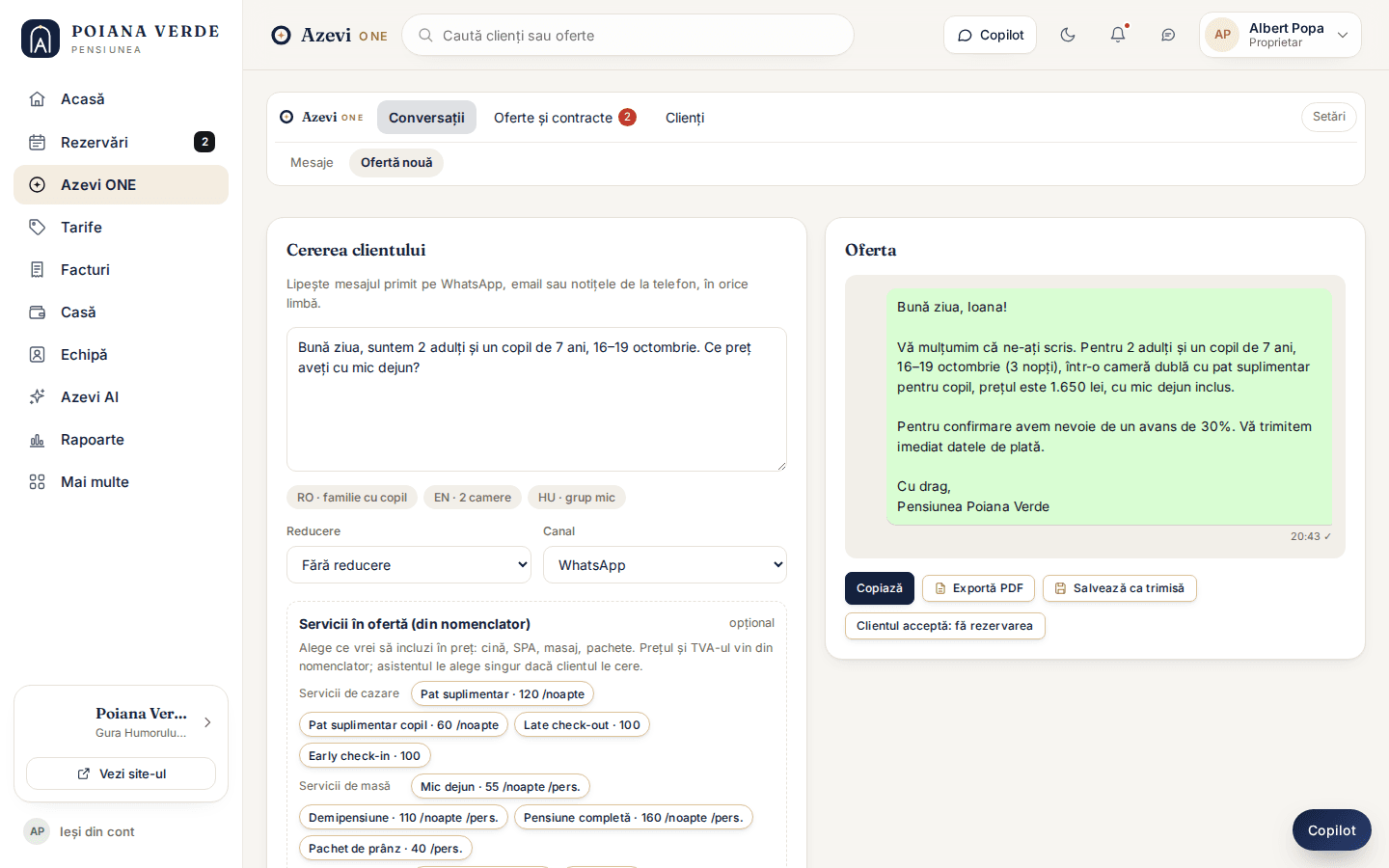
Task: Select the Mesaje sub-tab
Action: [x=312, y=163]
